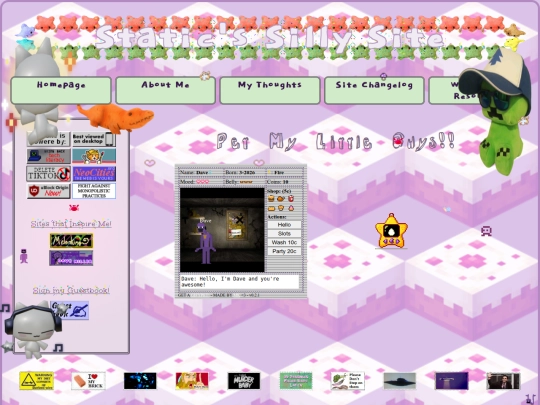Image resolution: width=540 pixels, height=405 pixels.
Task: Buy the burger in pet shop
Action: coord(271,199)
